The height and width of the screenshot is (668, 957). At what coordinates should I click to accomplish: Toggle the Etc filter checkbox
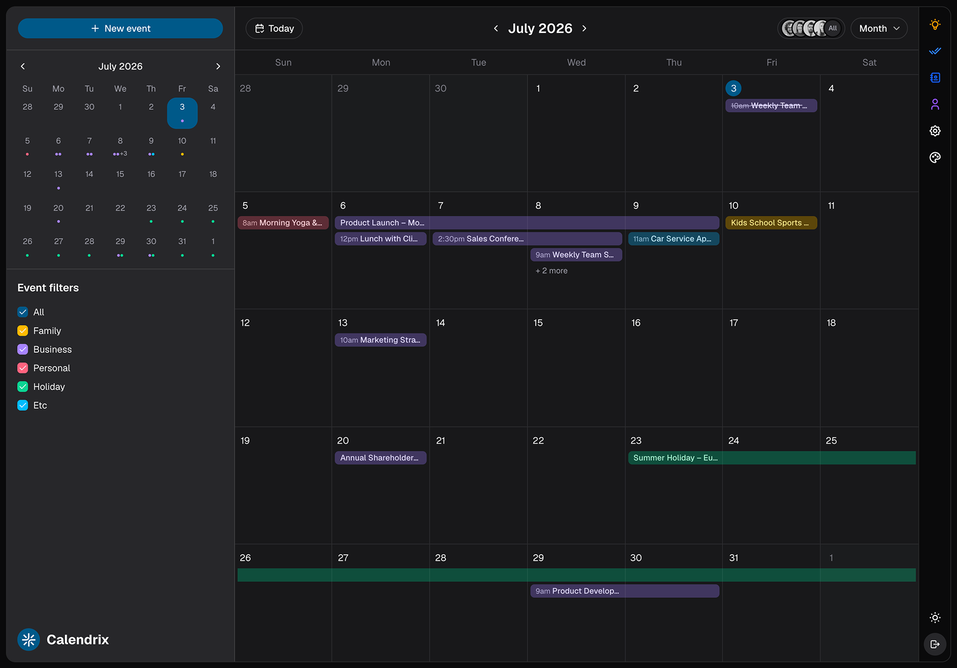click(x=23, y=405)
